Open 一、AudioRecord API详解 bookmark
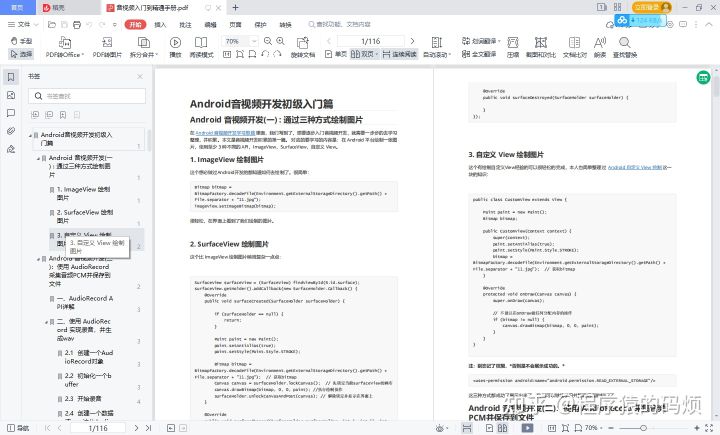The image size is (720, 435). pyautogui.click(x=85, y=302)
